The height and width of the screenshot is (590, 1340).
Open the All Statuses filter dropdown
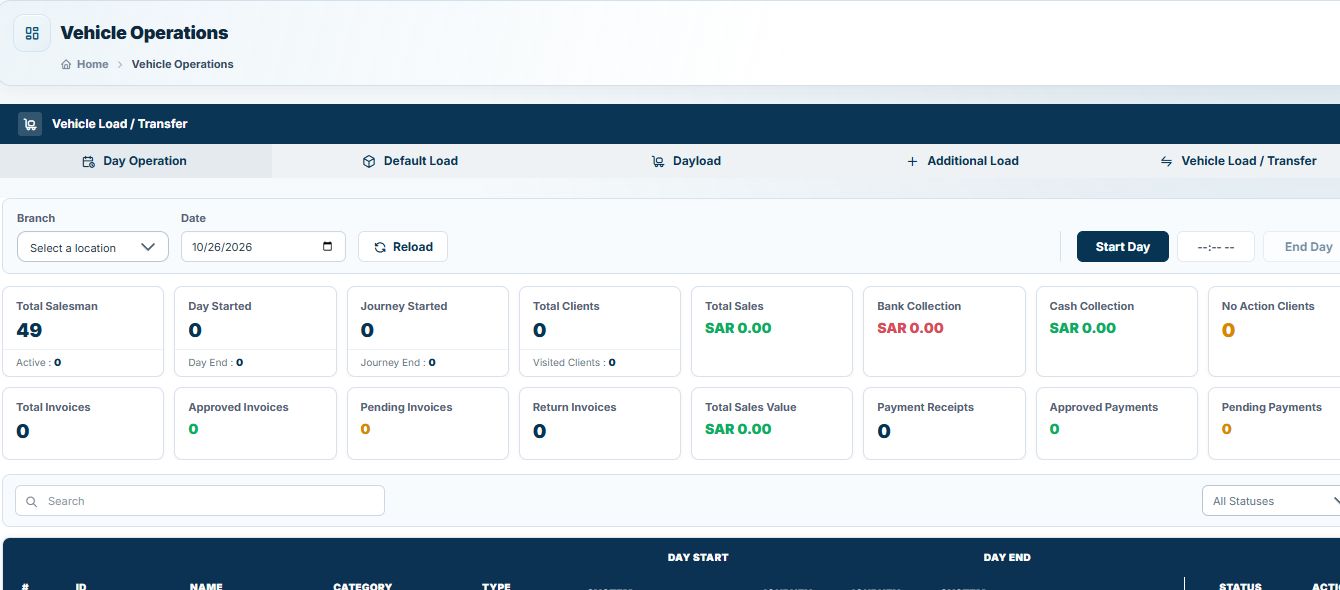click(x=1272, y=501)
